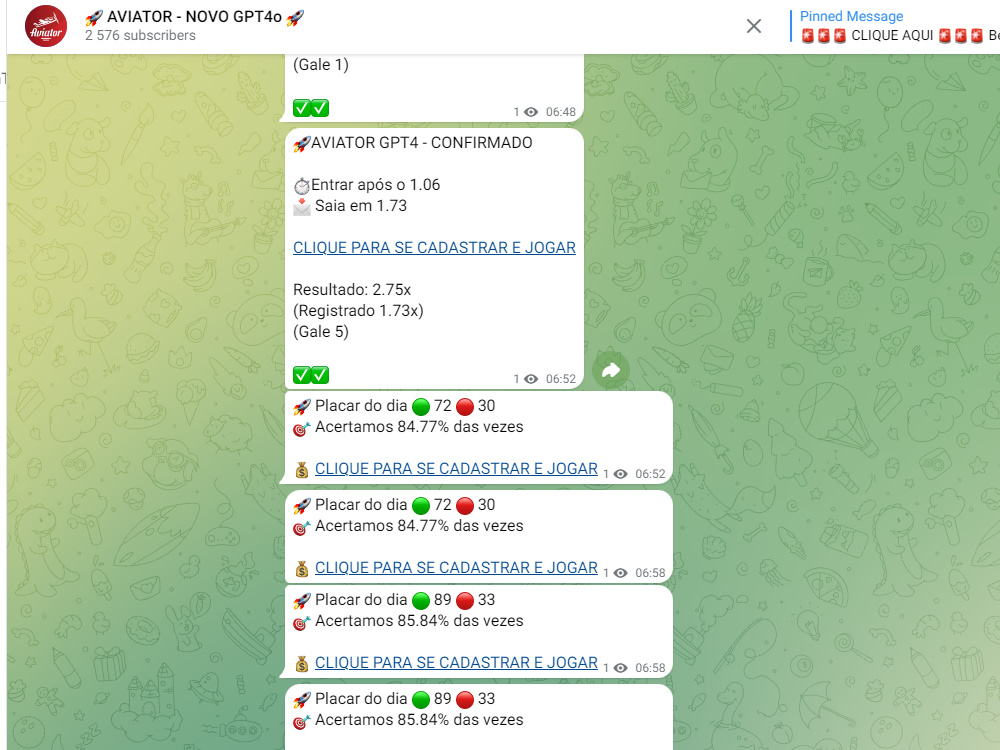Click the stopwatch icon beside Entrar após o 1.06
The height and width of the screenshot is (750, 1000).
tap(302, 186)
